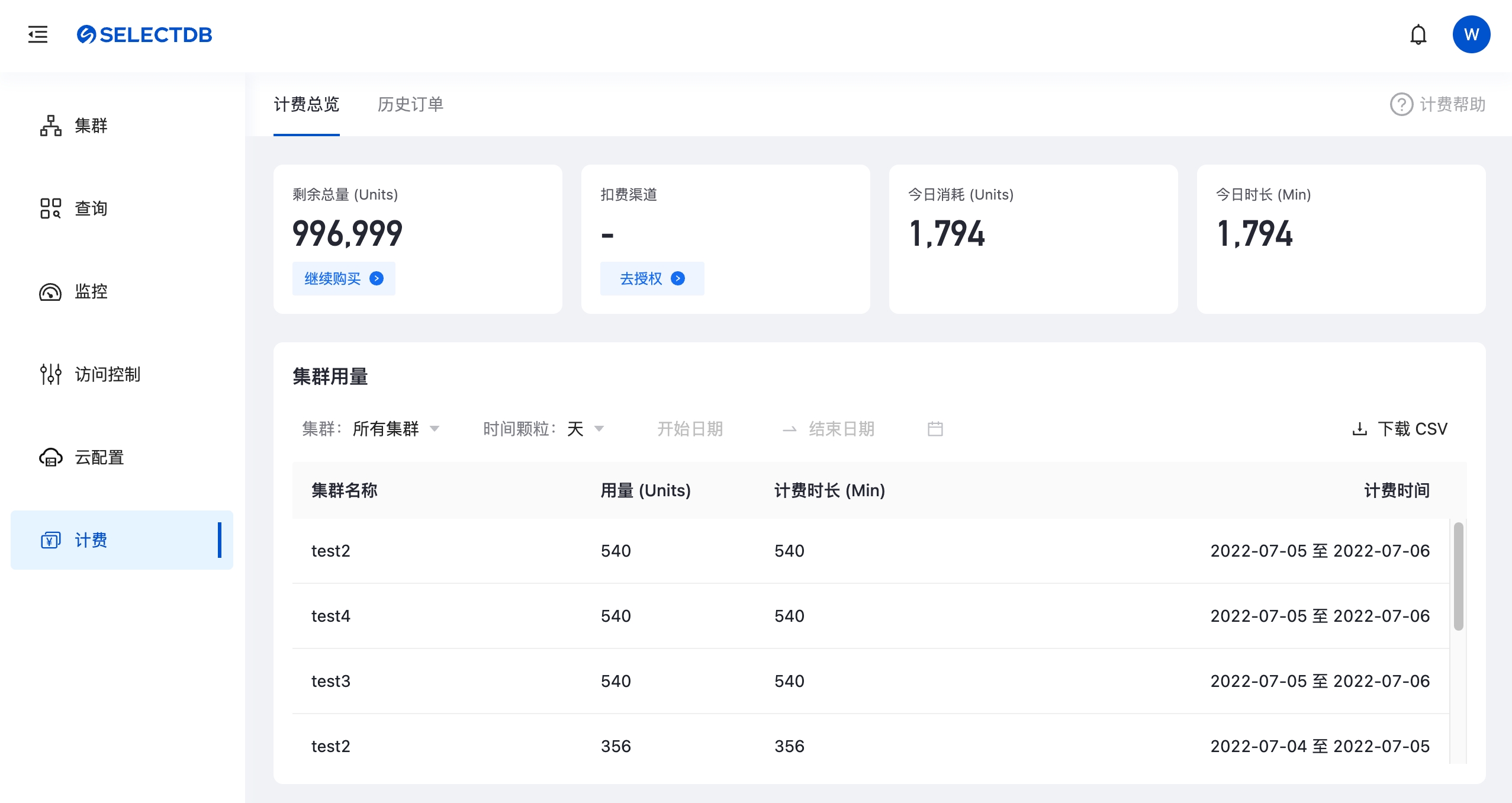Click the 去授权 button
The height and width of the screenshot is (803, 1512).
[652, 278]
